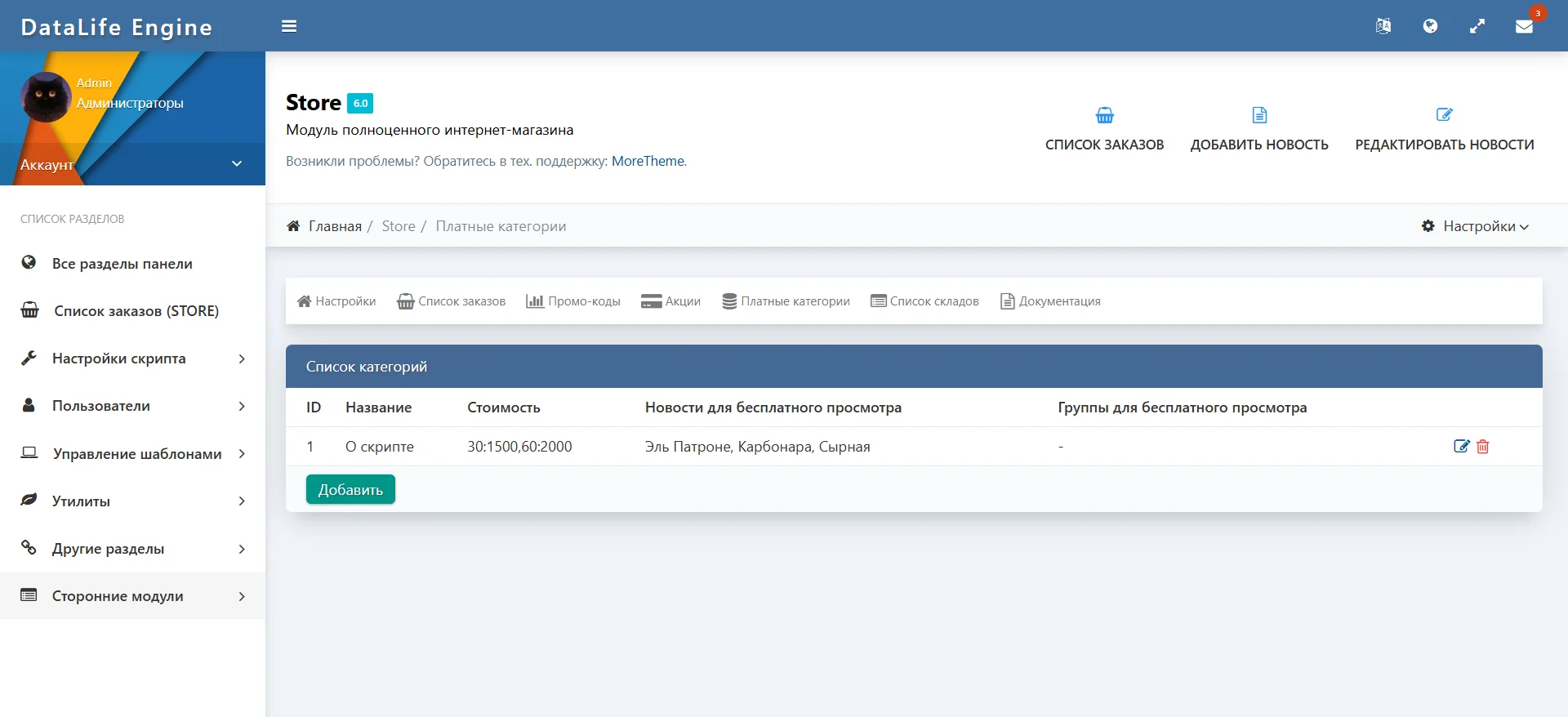1568x717 pixels.
Task: Click the wrench icon for Настройки скрипта
Action: (x=29, y=357)
